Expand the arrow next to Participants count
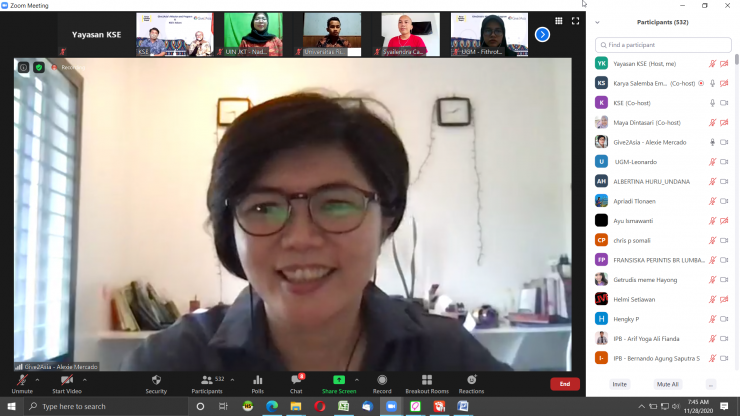The height and width of the screenshot is (416, 740). [232, 380]
